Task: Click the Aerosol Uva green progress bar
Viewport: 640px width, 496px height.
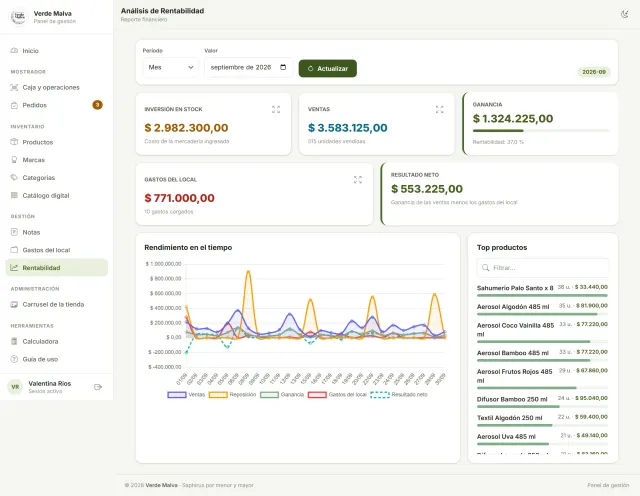Action: tap(513, 444)
